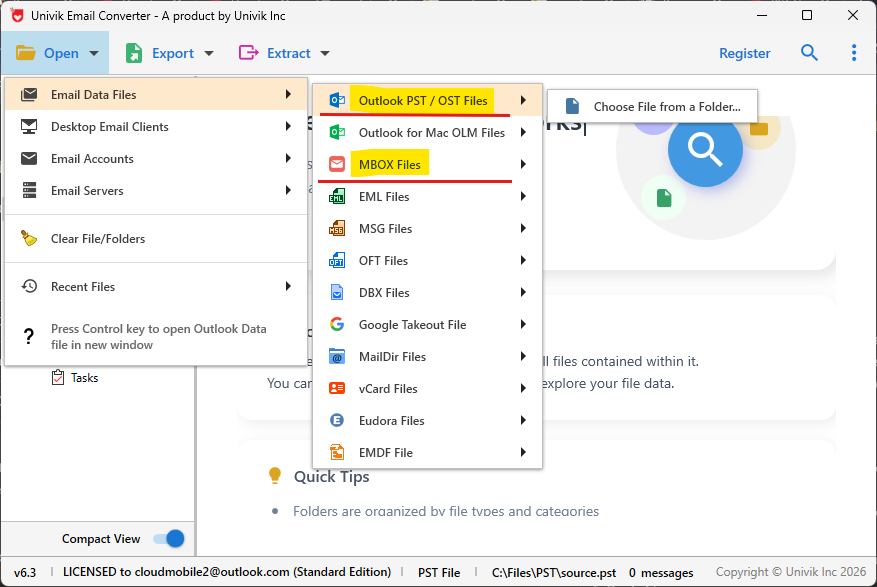The height and width of the screenshot is (587, 877).
Task: Expand the Recent Files submenu arrow
Action: (x=288, y=286)
